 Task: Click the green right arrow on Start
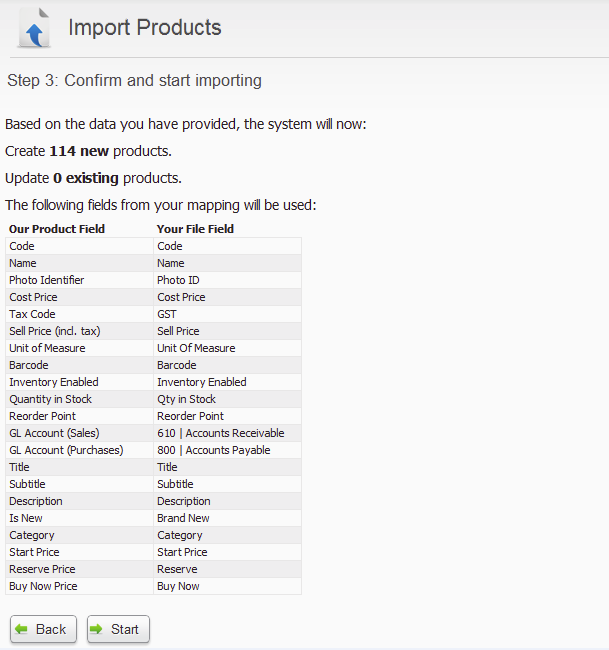pos(96,629)
